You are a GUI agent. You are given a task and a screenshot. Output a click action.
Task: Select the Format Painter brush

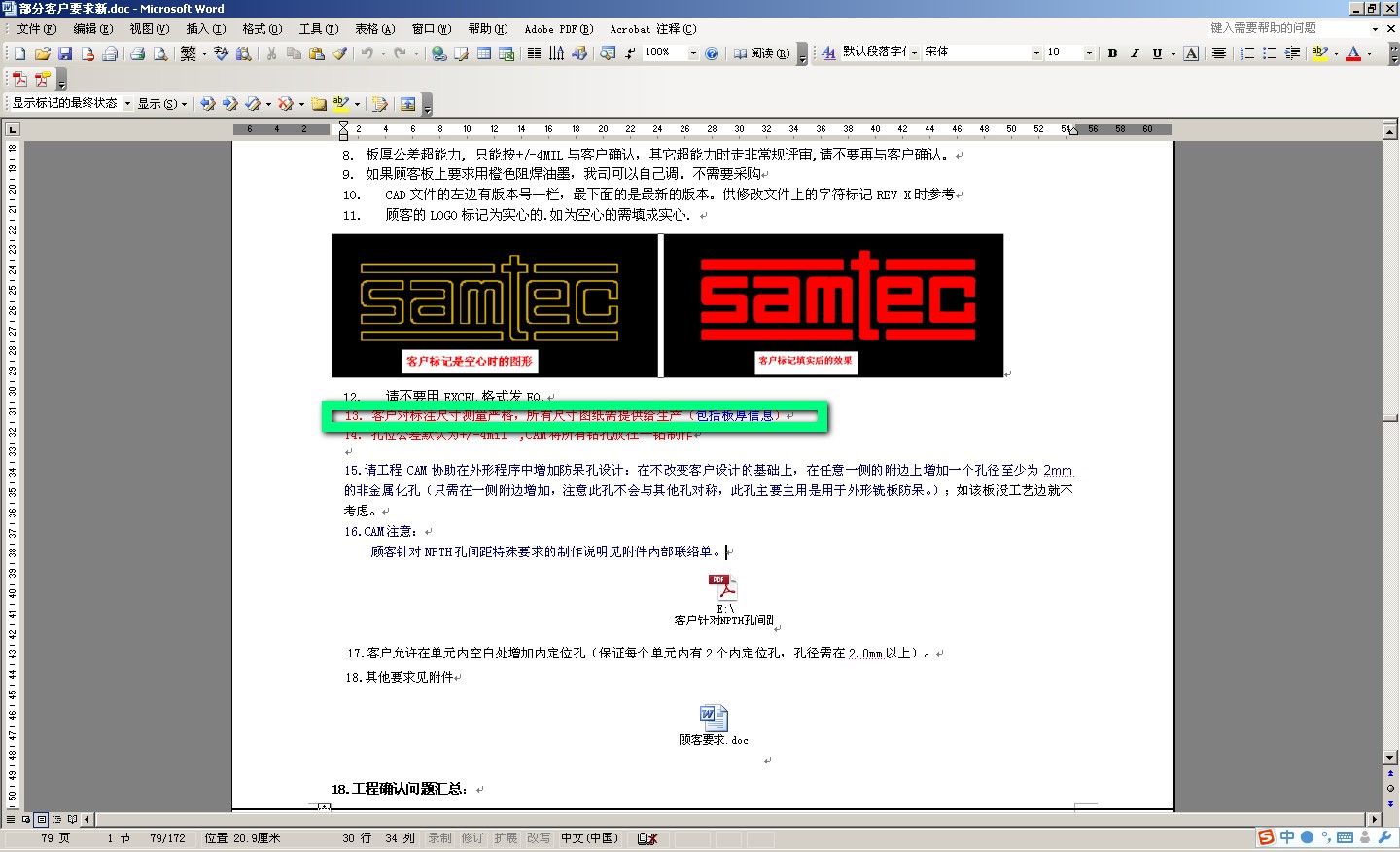[339, 53]
